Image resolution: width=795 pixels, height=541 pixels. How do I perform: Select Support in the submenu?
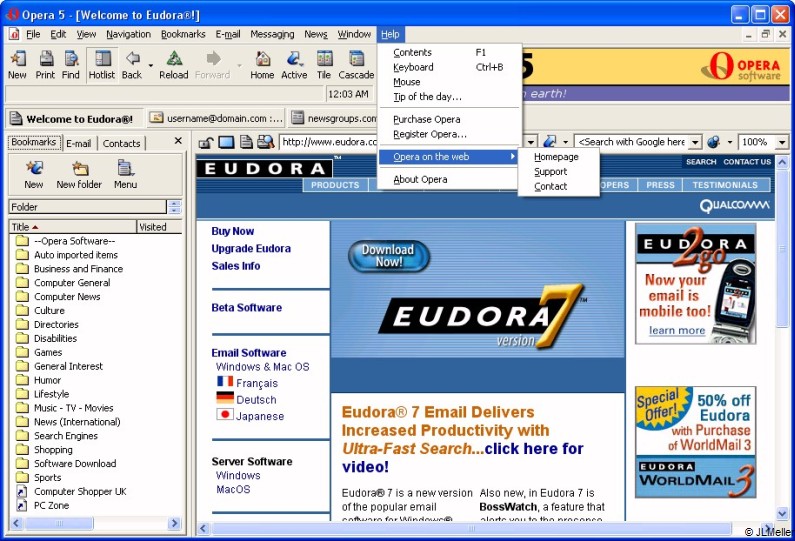559,172
